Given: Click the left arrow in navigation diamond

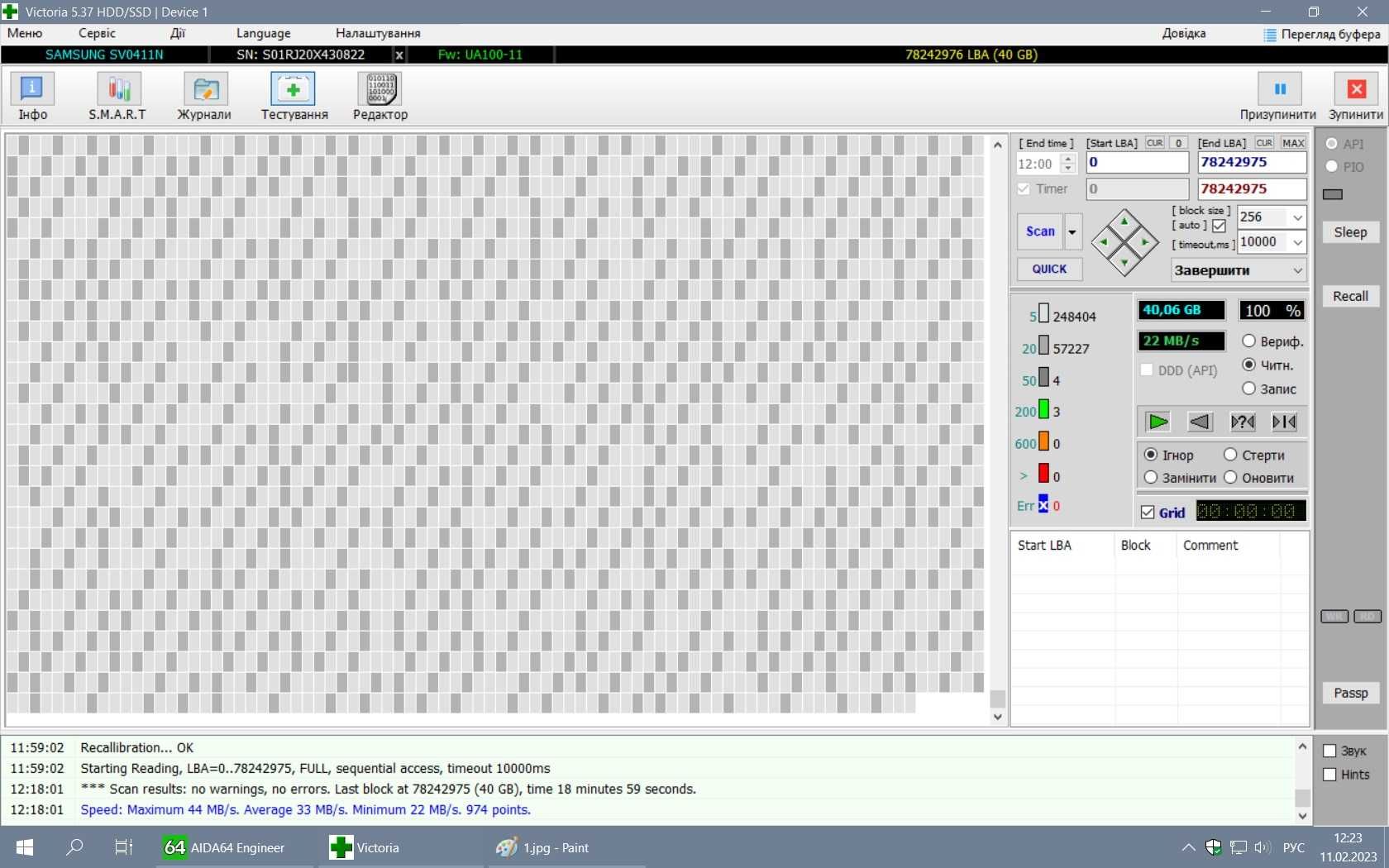Looking at the screenshot, I should (1104, 242).
